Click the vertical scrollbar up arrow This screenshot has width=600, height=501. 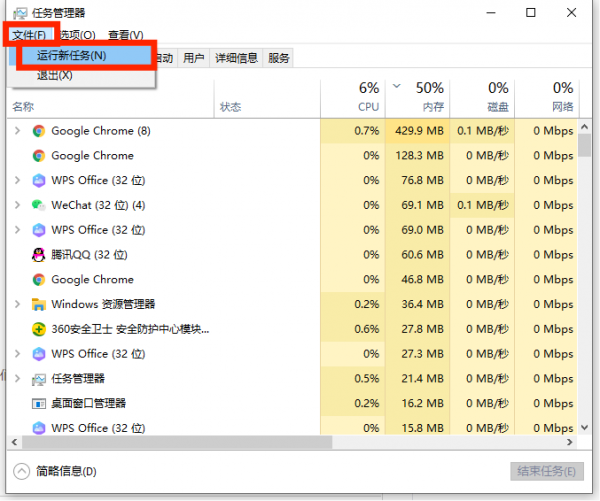pyautogui.click(x=584, y=126)
